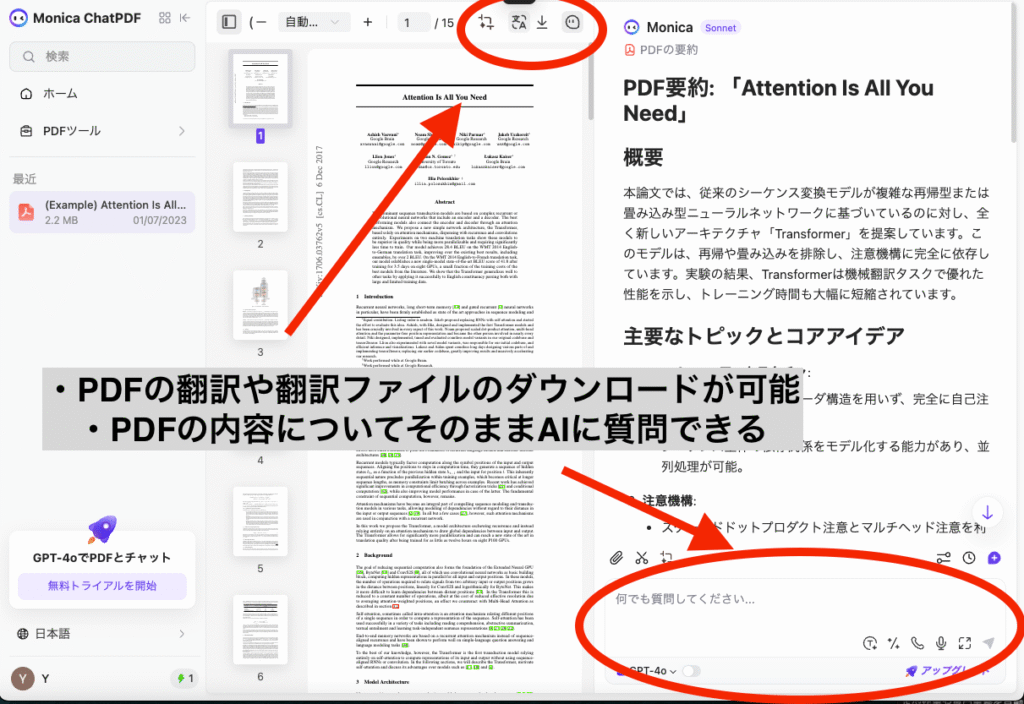
Task: Click the AI screenshot capture icon in PDF toolbar
Action: (x=486, y=22)
